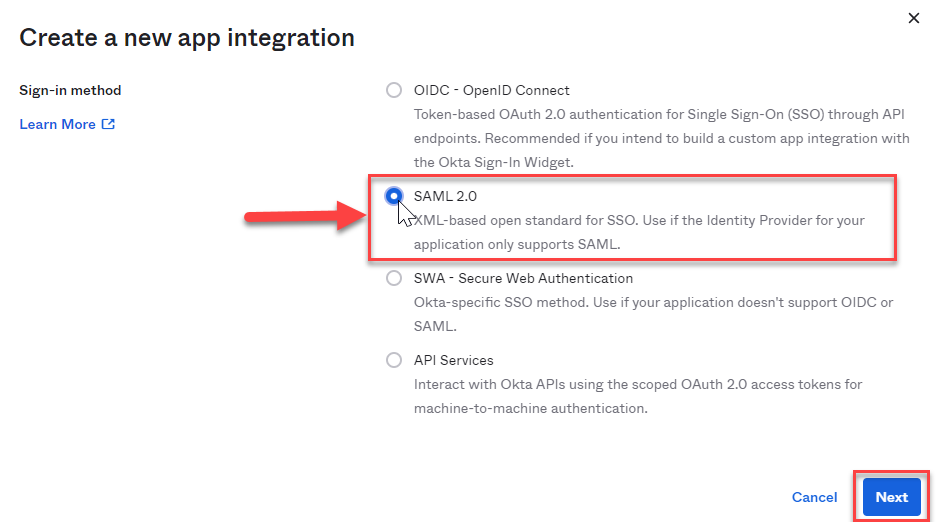Click the blue Next button
This screenshot has height=522, width=937.
click(x=891, y=497)
